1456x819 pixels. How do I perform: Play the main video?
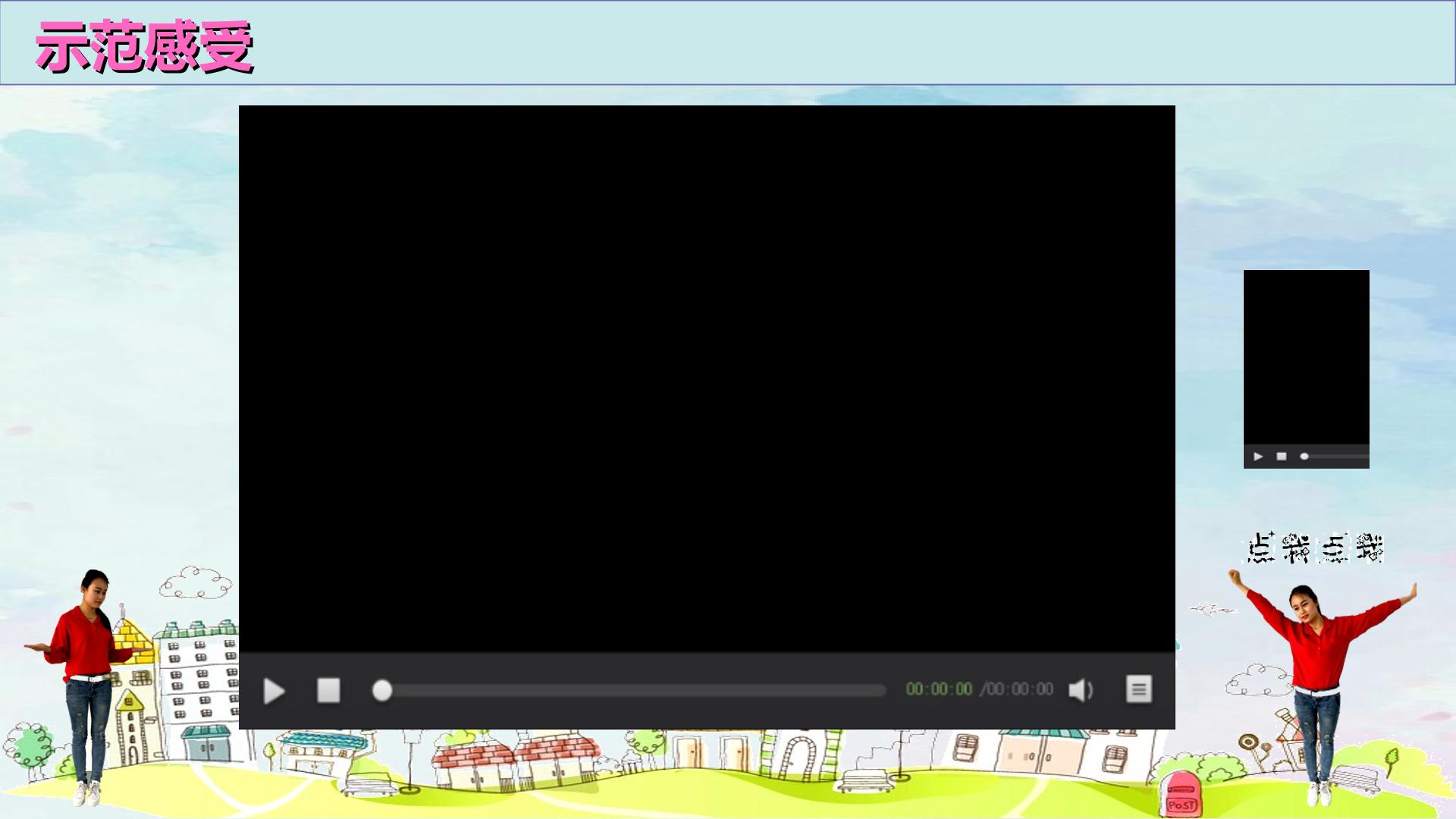pos(274,691)
